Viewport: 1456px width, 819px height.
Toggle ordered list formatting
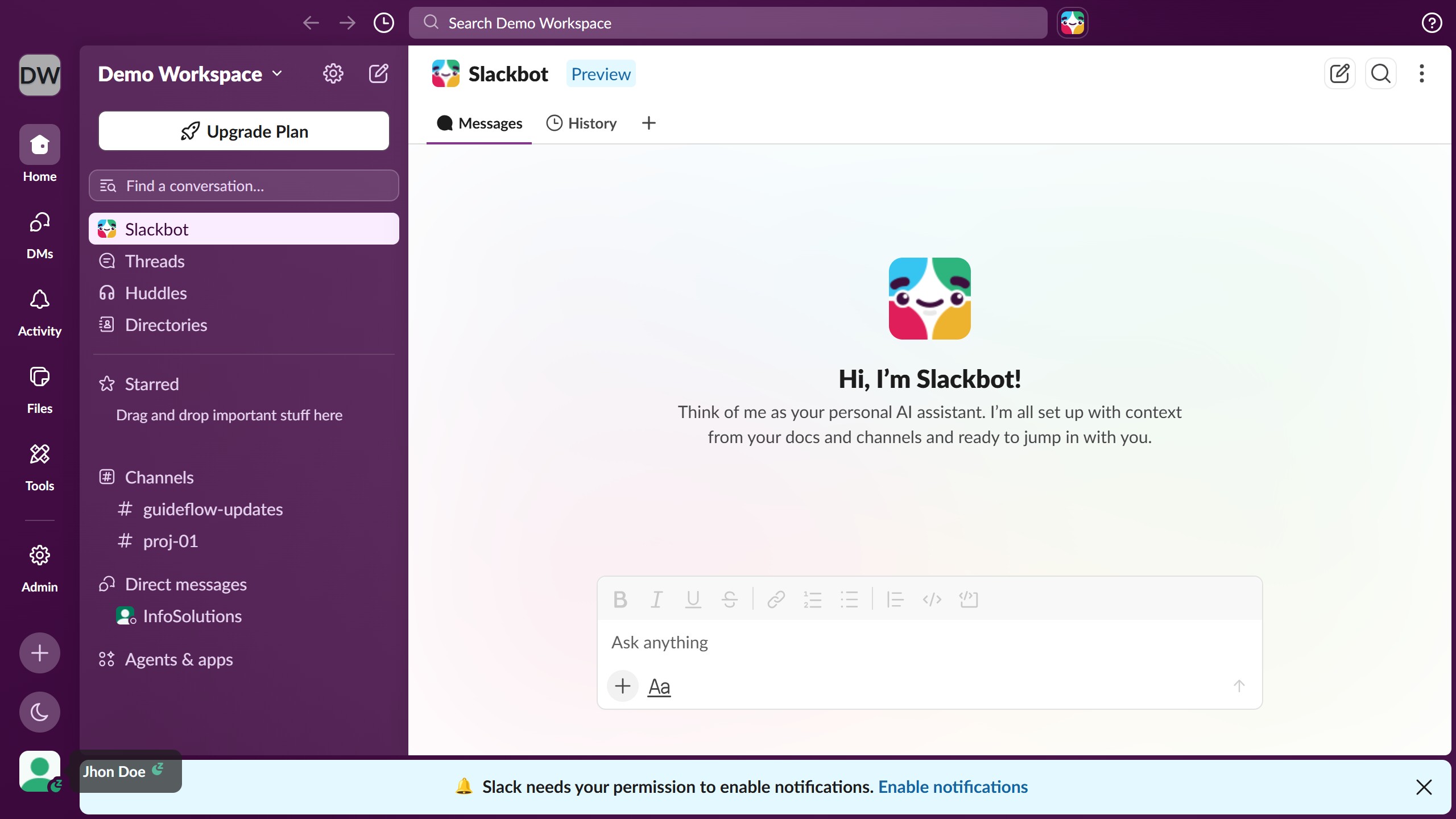(x=813, y=599)
